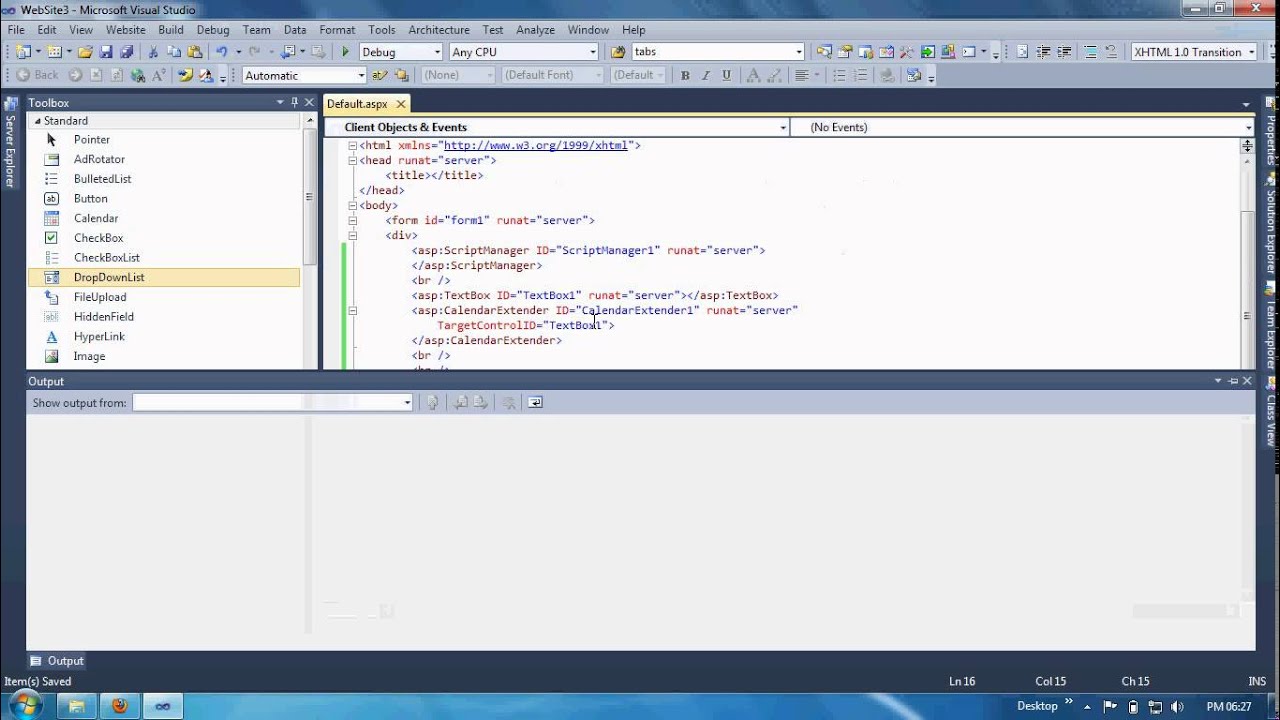Toggle Bold formatting button
Screen dimensions: 1280x720
685,75
